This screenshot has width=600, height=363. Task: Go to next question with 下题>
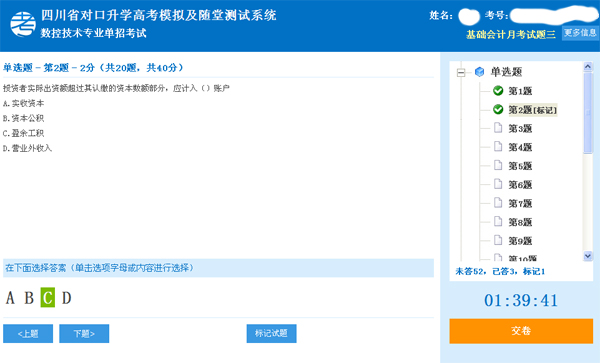[x=84, y=334]
